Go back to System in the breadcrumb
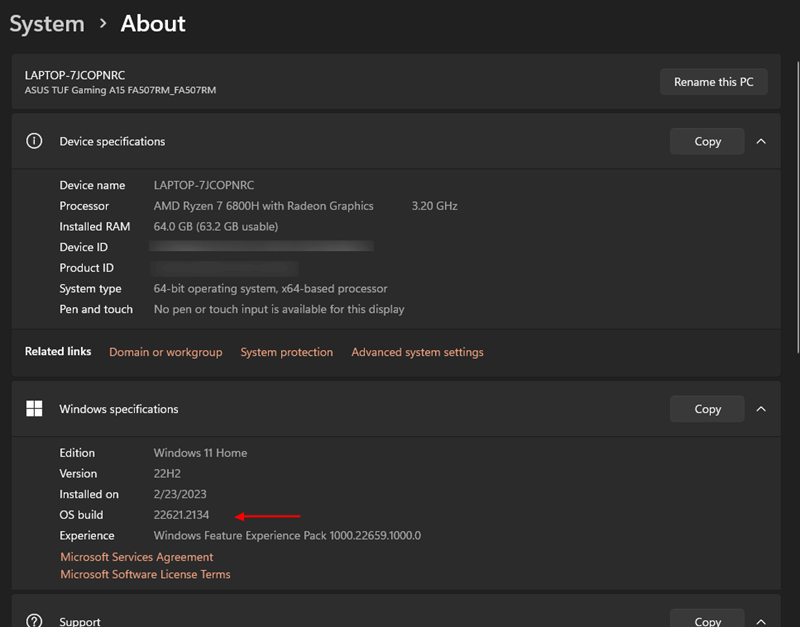800x627 pixels. (47, 24)
